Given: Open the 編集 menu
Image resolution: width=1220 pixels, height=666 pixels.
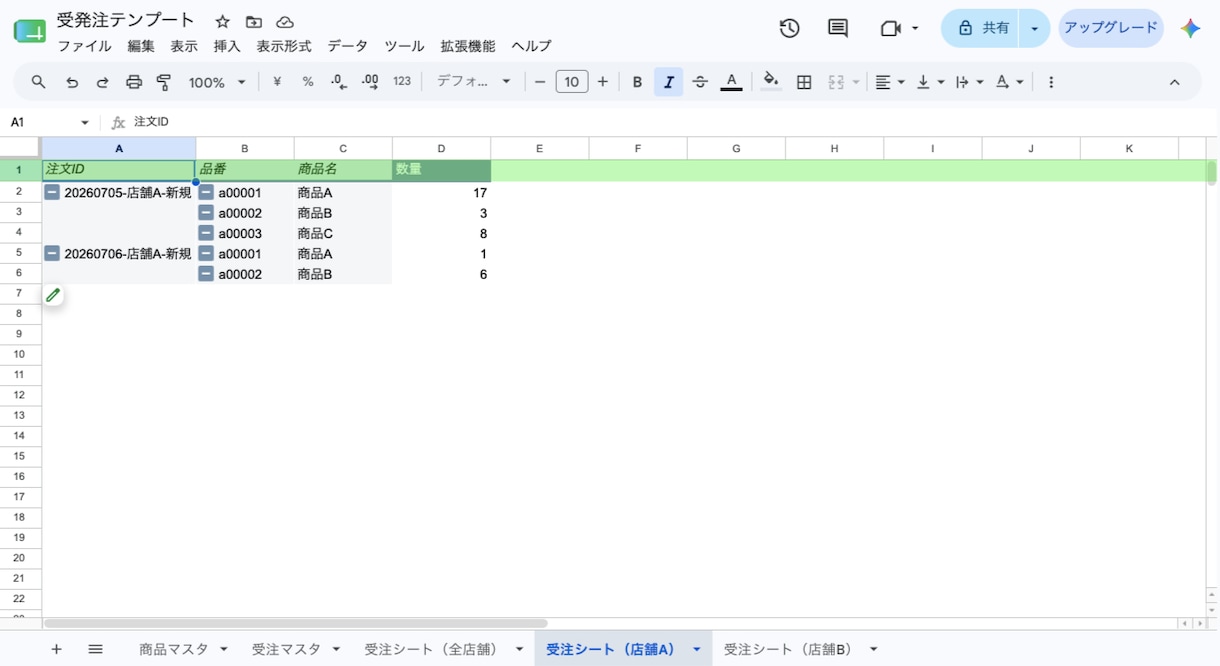Looking at the screenshot, I should point(141,46).
